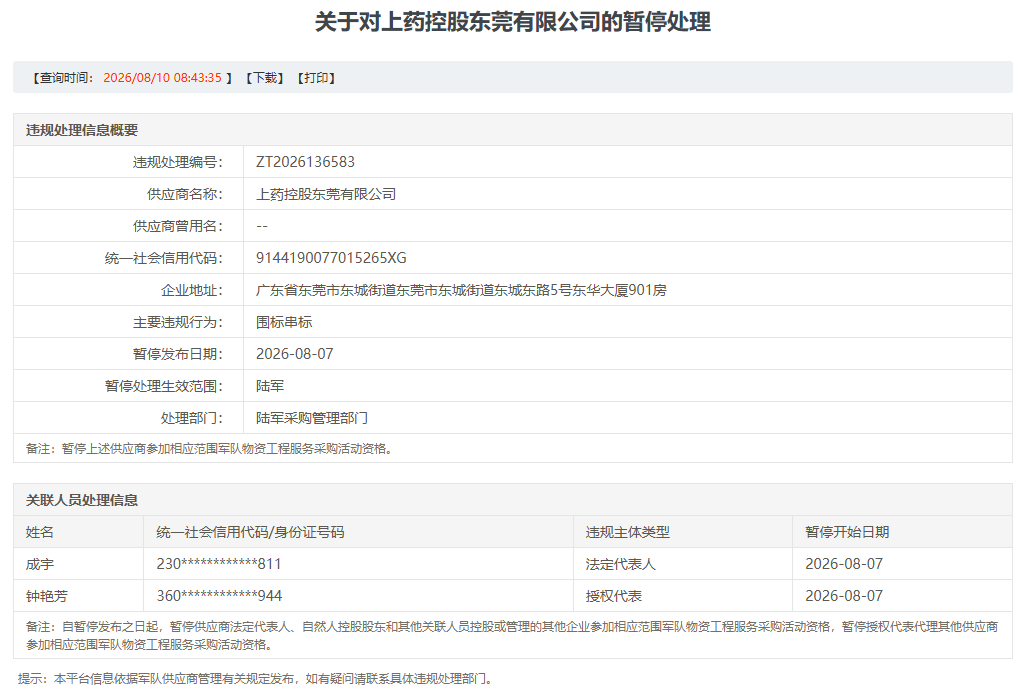
Task: Select ID number 360************944
Action: (219, 596)
